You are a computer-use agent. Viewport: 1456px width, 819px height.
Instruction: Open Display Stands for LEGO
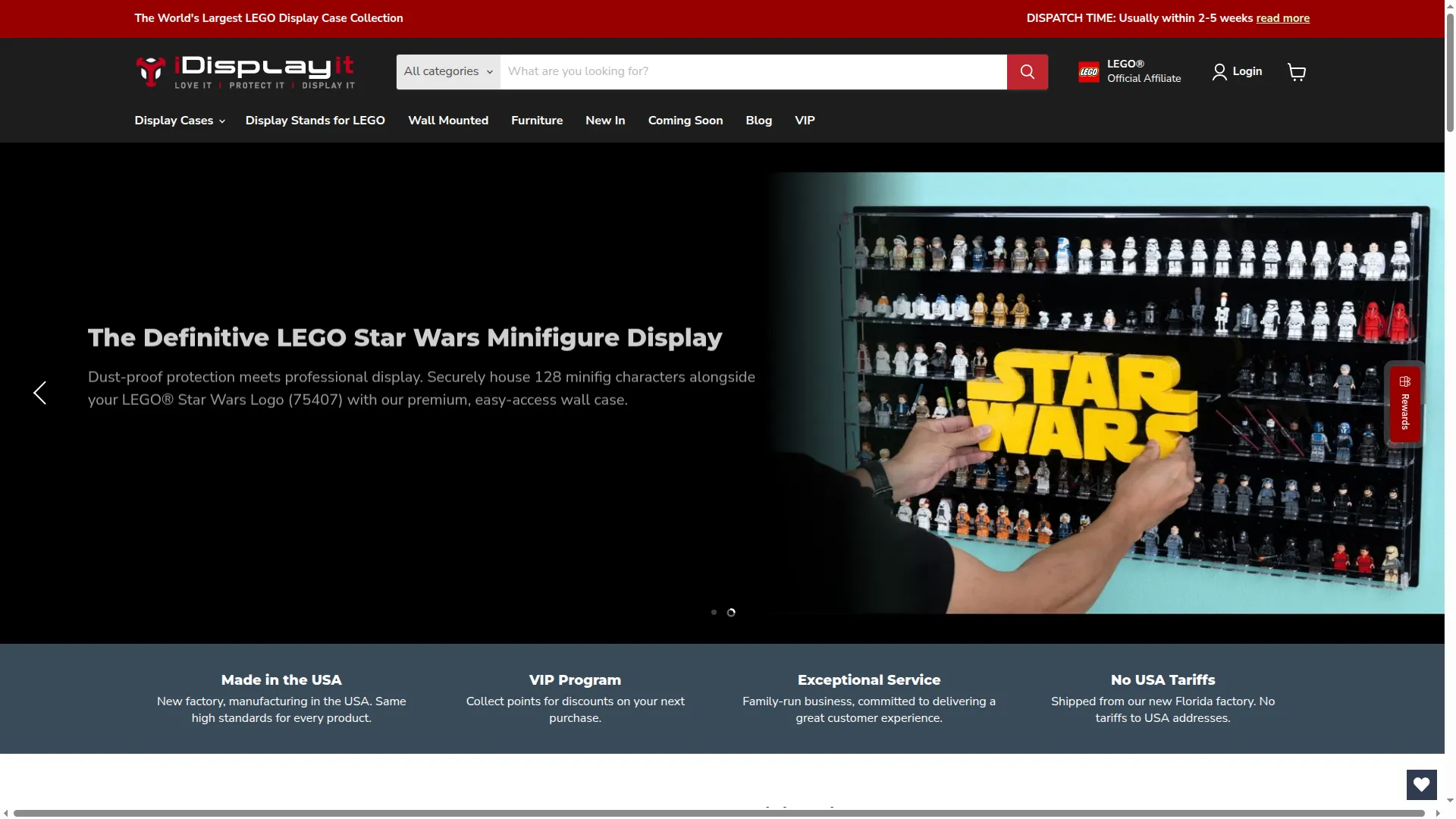pyautogui.click(x=315, y=121)
